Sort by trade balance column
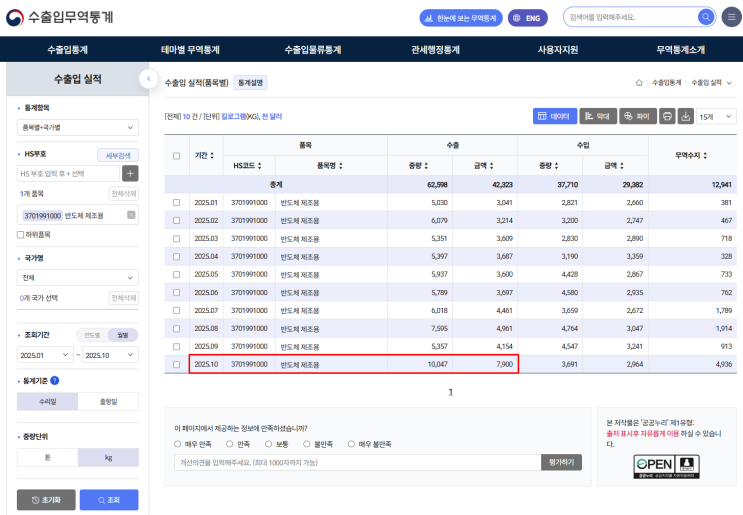This screenshot has height=515, width=743. click(705, 155)
